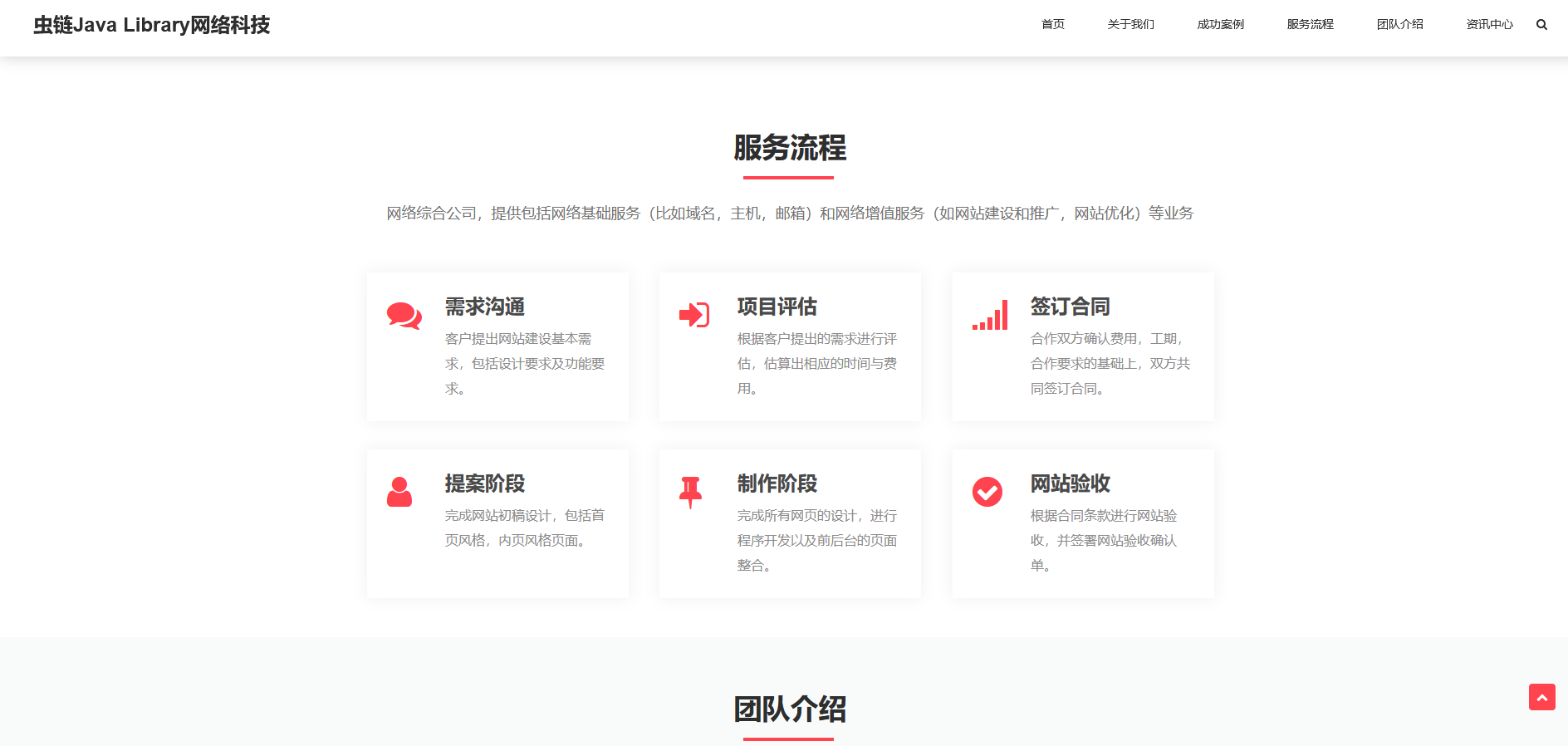The image size is (1568, 746).
Task: Click the 服务流程 section heading
Action: 790,148
